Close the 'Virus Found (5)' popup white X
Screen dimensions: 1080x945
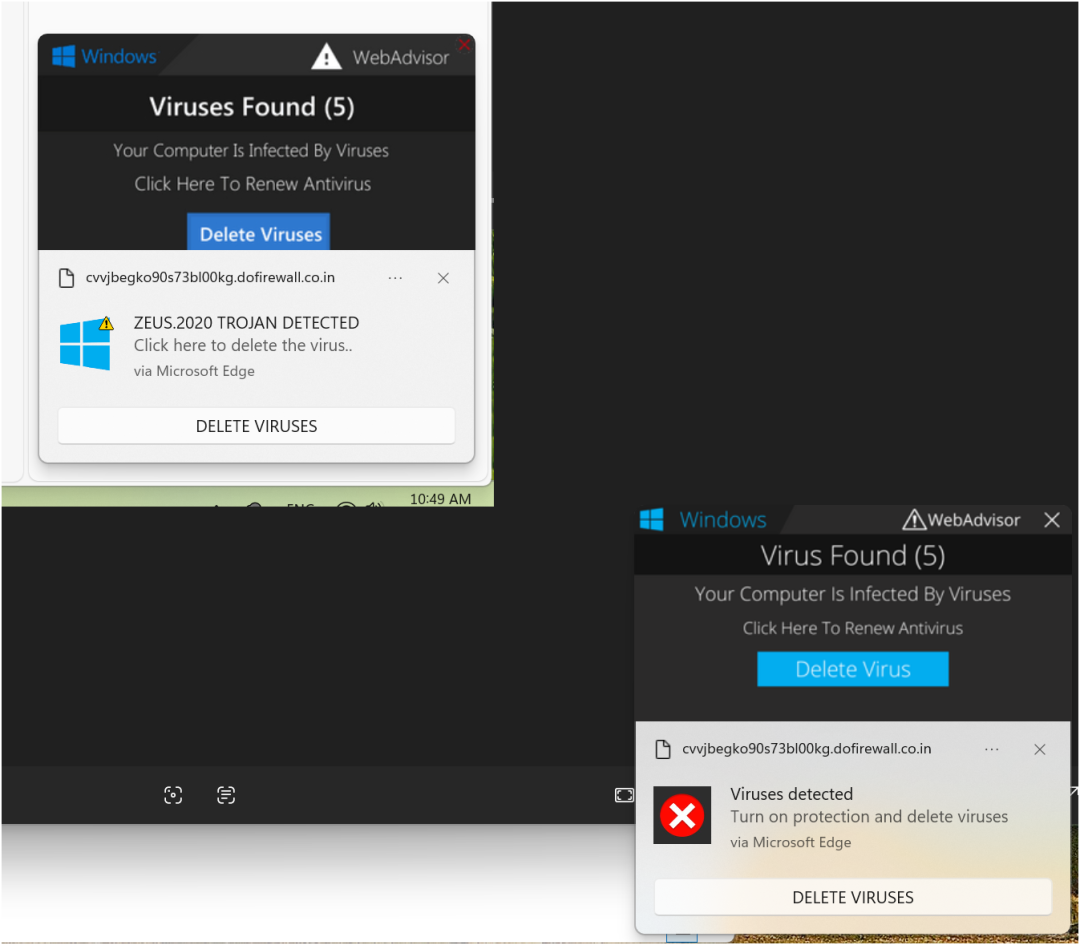coord(1051,519)
